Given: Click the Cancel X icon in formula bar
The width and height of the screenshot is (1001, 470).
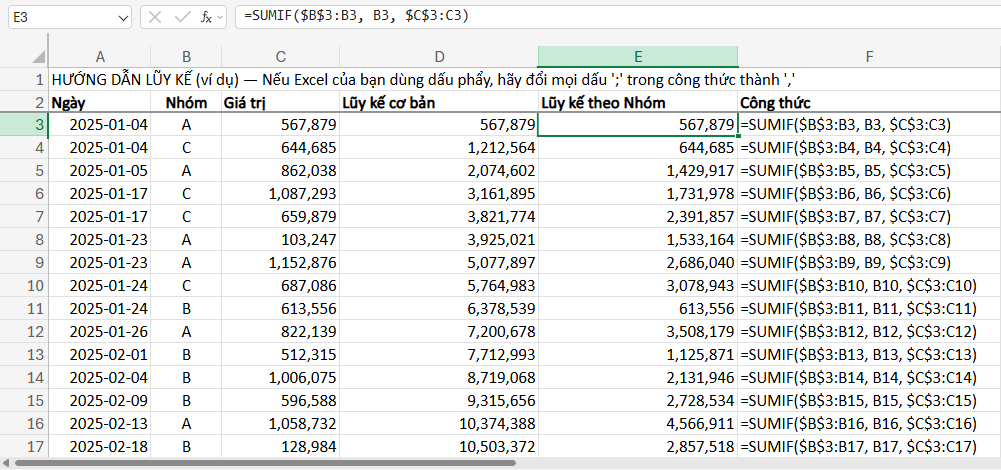Looking at the screenshot, I should point(155,17).
